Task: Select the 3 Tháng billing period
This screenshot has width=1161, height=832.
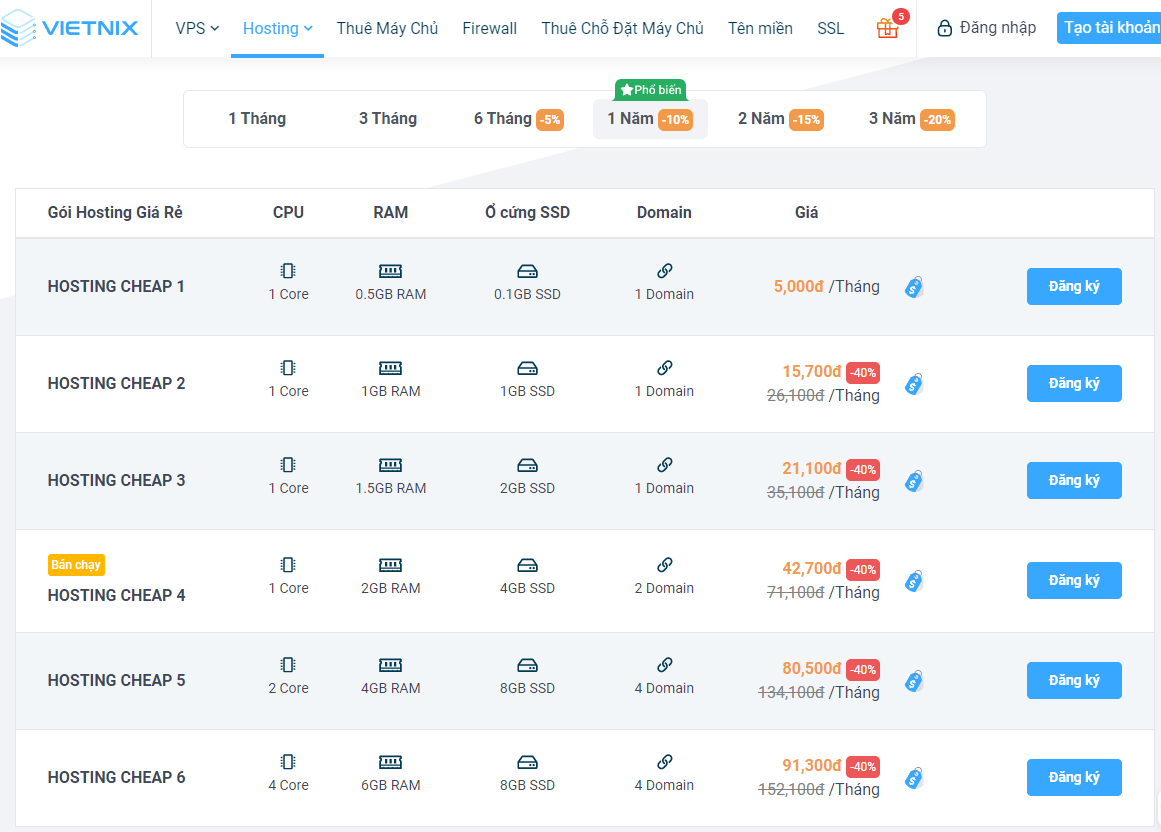Action: (388, 118)
